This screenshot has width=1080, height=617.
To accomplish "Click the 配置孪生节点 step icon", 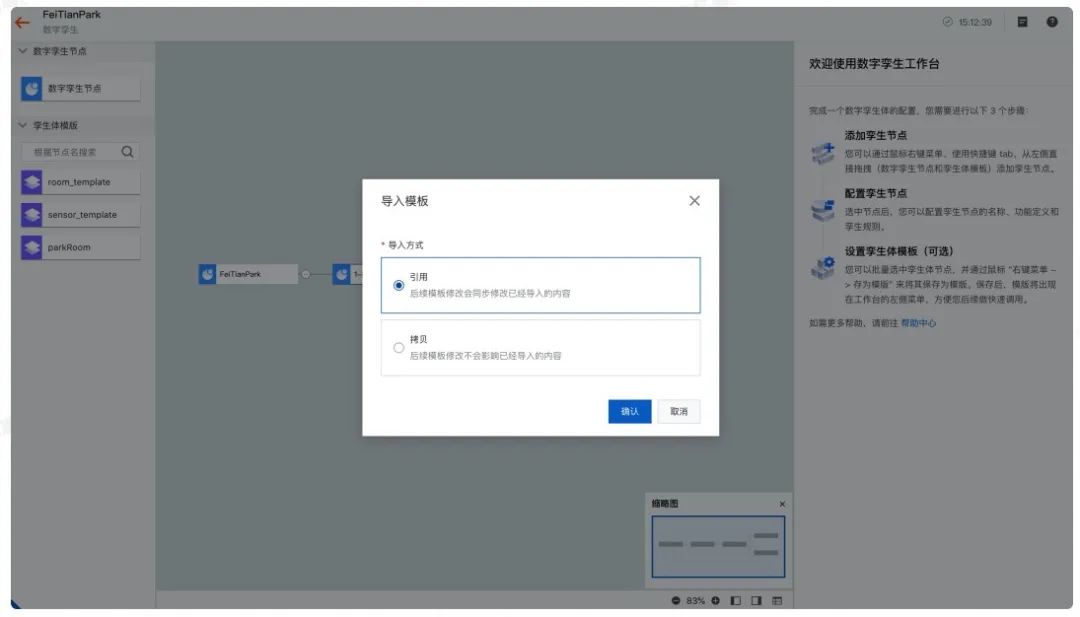I will [823, 210].
